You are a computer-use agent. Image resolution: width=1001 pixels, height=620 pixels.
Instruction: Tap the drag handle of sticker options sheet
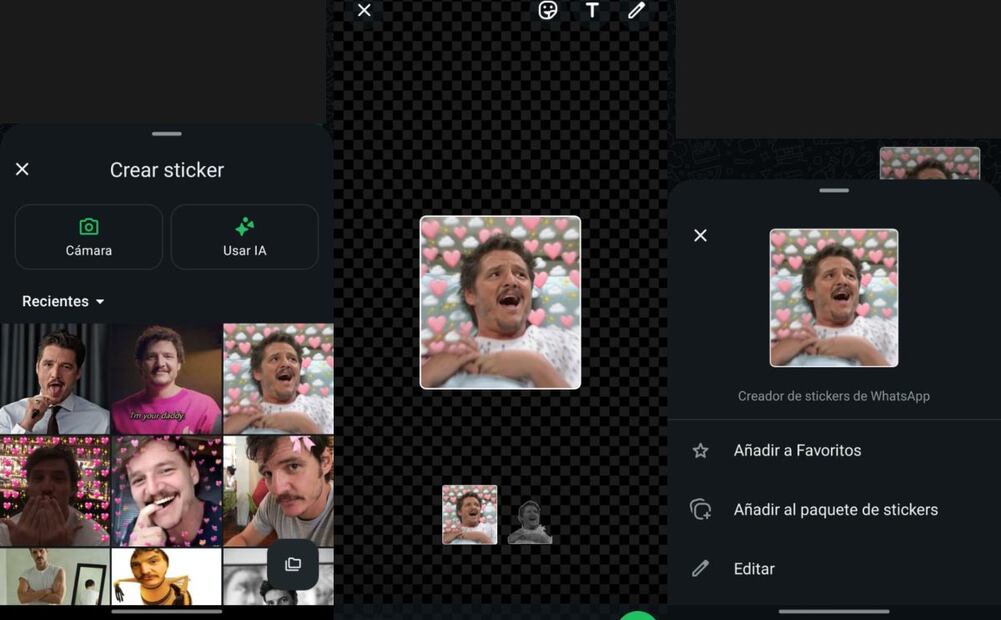coord(833,190)
